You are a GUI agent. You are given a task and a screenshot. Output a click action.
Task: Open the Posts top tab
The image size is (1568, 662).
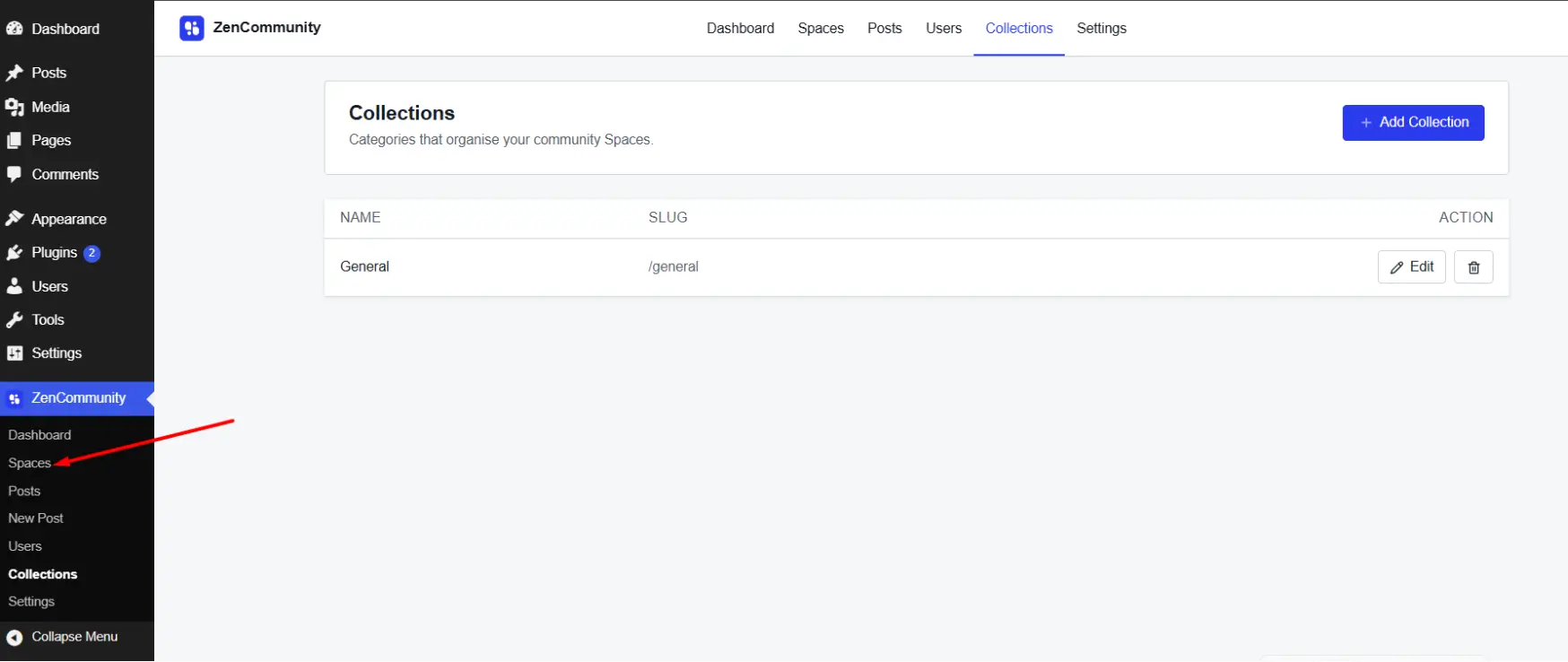[x=884, y=29]
